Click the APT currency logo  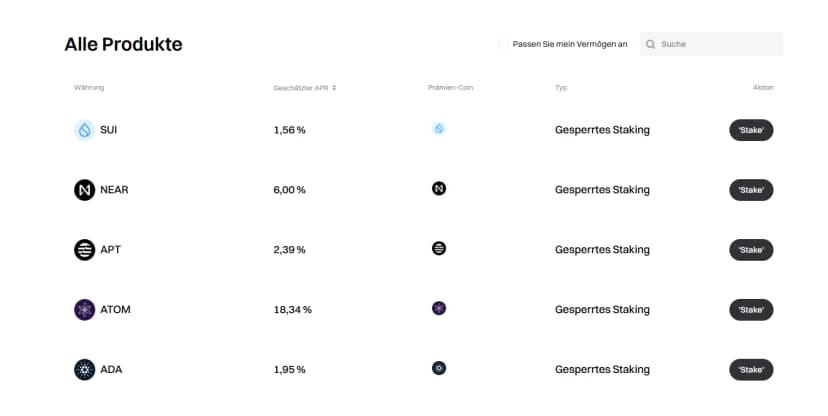coord(84,250)
